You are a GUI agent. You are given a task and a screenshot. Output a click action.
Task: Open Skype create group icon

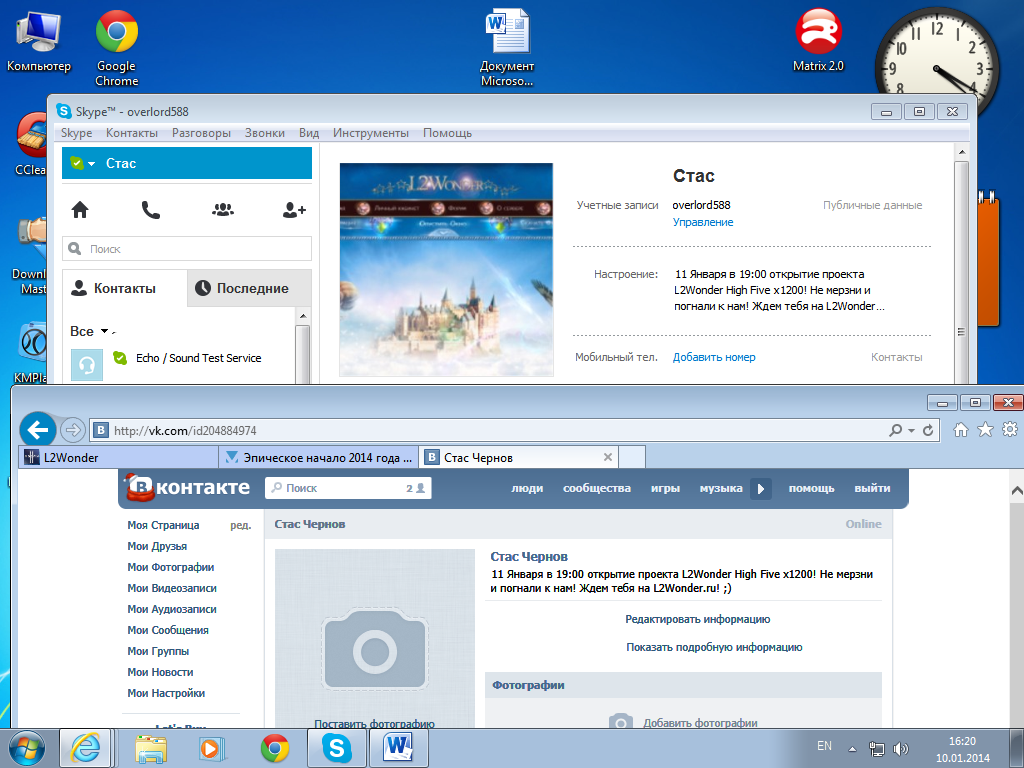tap(223, 210)
